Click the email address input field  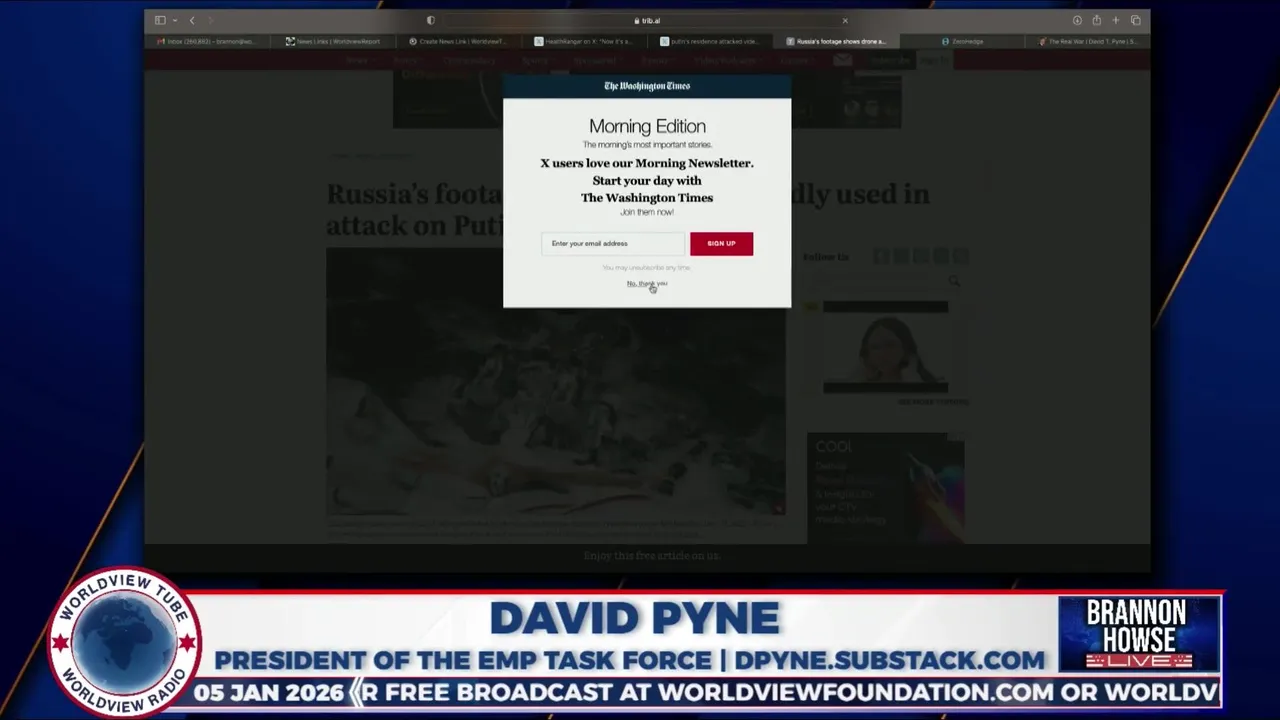point(613,243)
